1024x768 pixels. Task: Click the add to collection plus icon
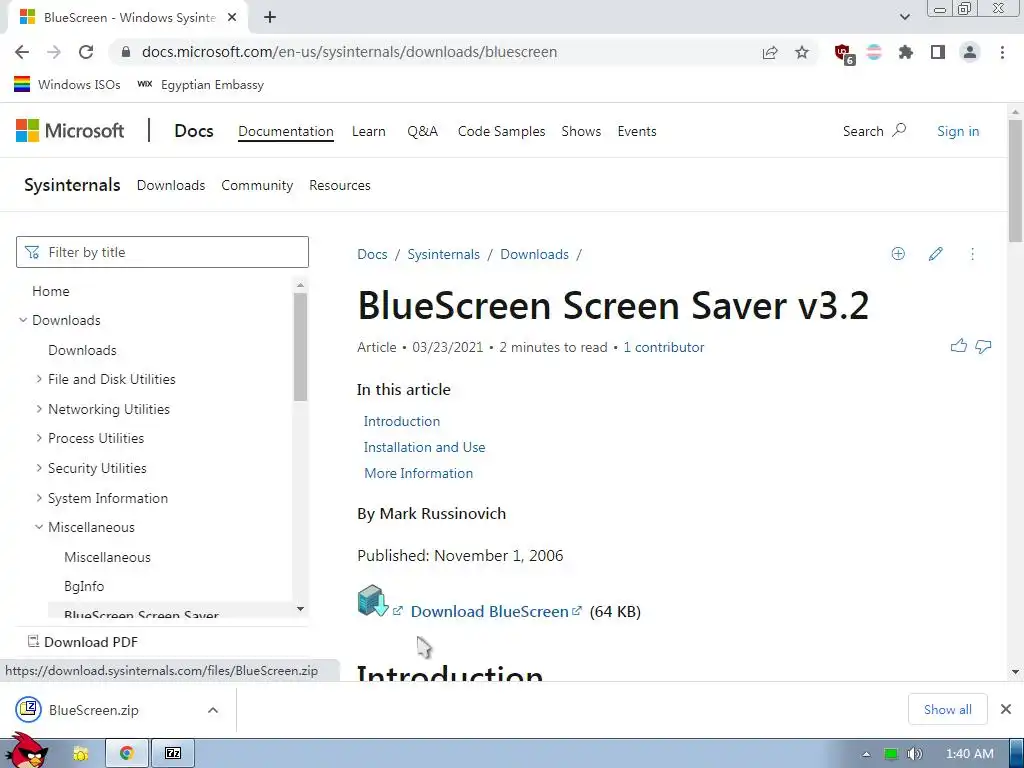pyautogui.click(x=898, y=254)
